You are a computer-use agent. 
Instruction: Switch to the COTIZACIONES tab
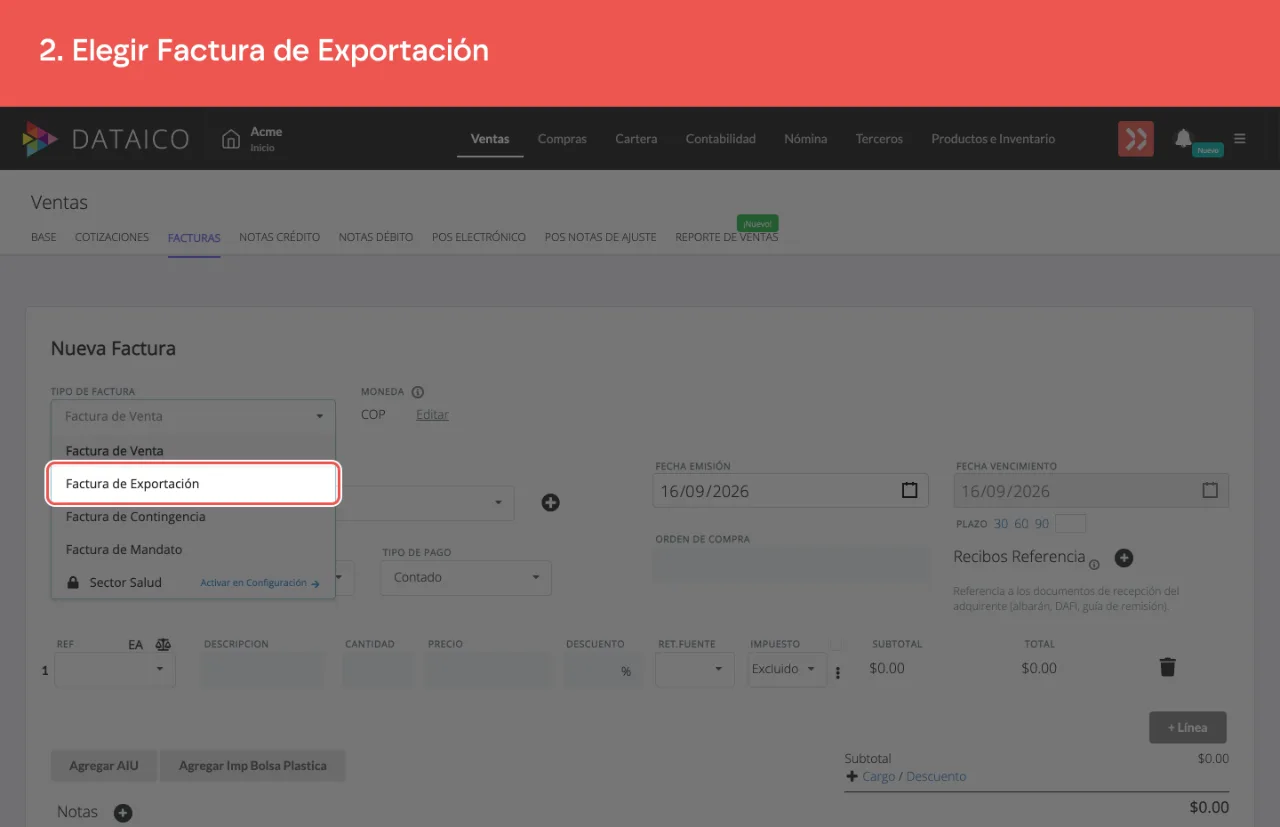point(112,237)
